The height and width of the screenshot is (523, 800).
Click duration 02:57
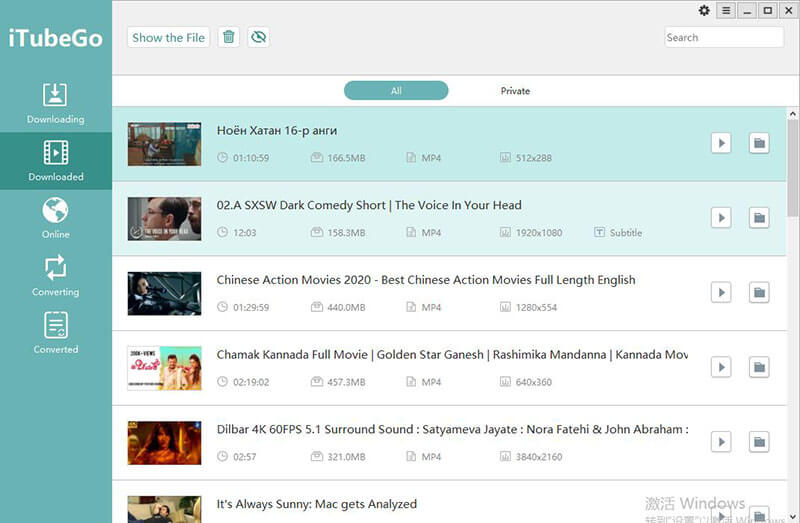point(244,457)
